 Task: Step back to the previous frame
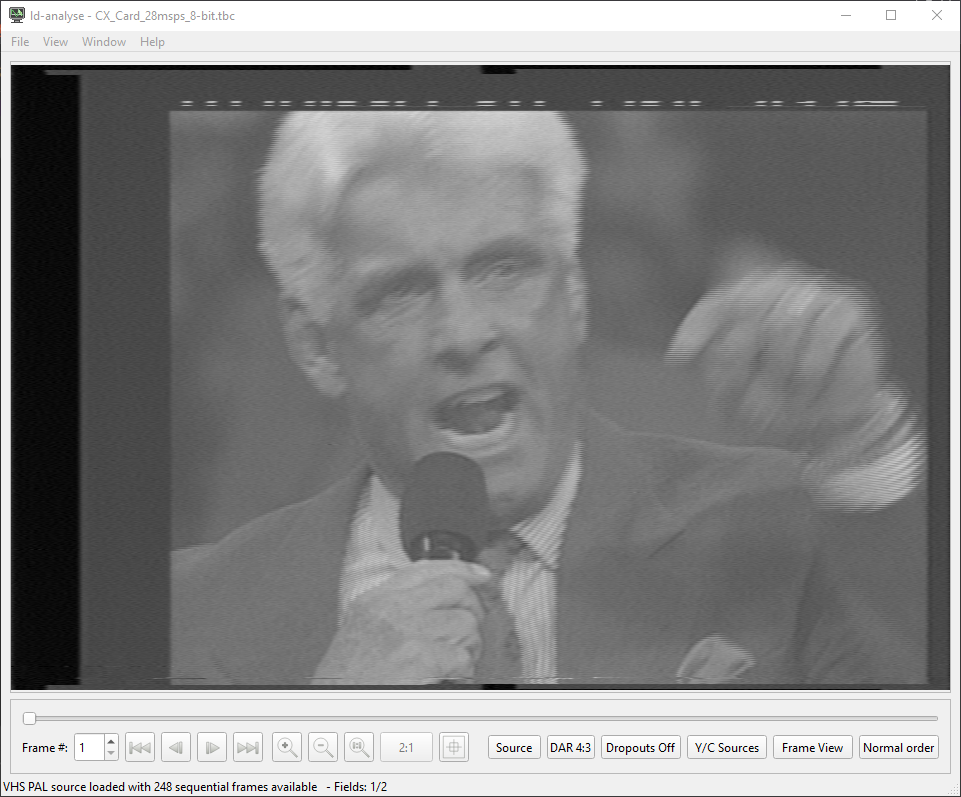(x=176, y=747)
